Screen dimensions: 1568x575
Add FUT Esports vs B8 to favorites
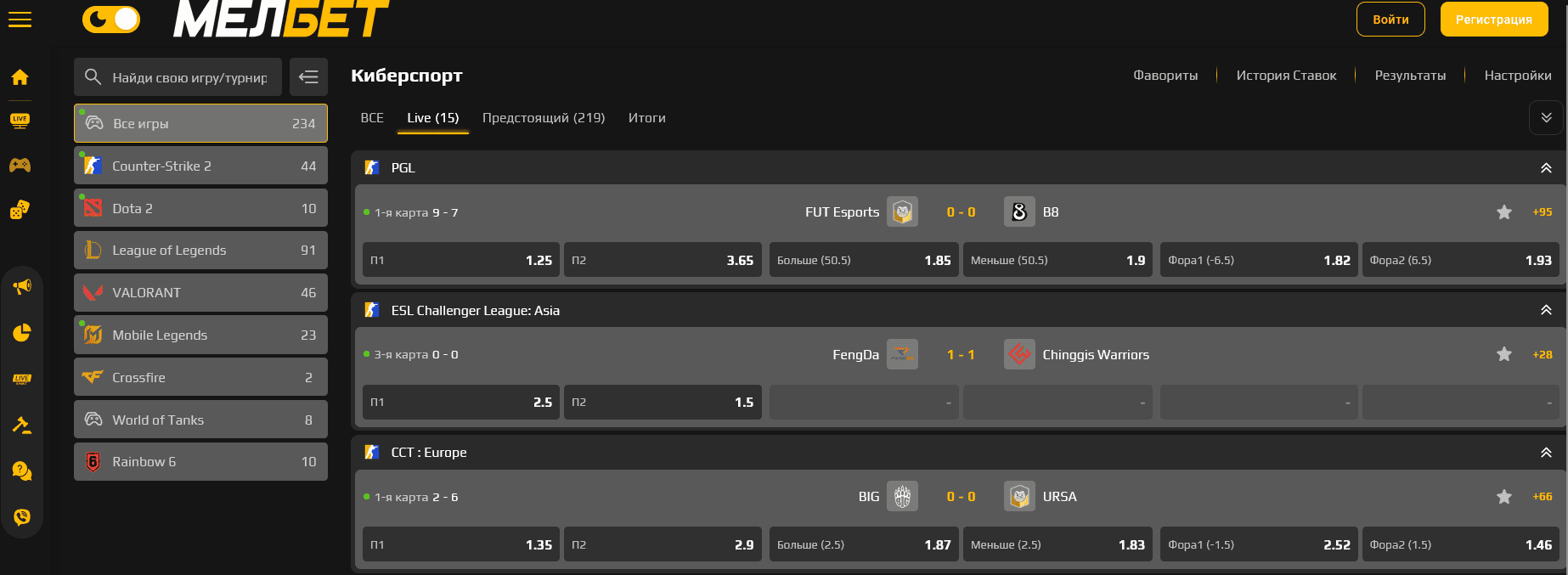click(1503, 212)
